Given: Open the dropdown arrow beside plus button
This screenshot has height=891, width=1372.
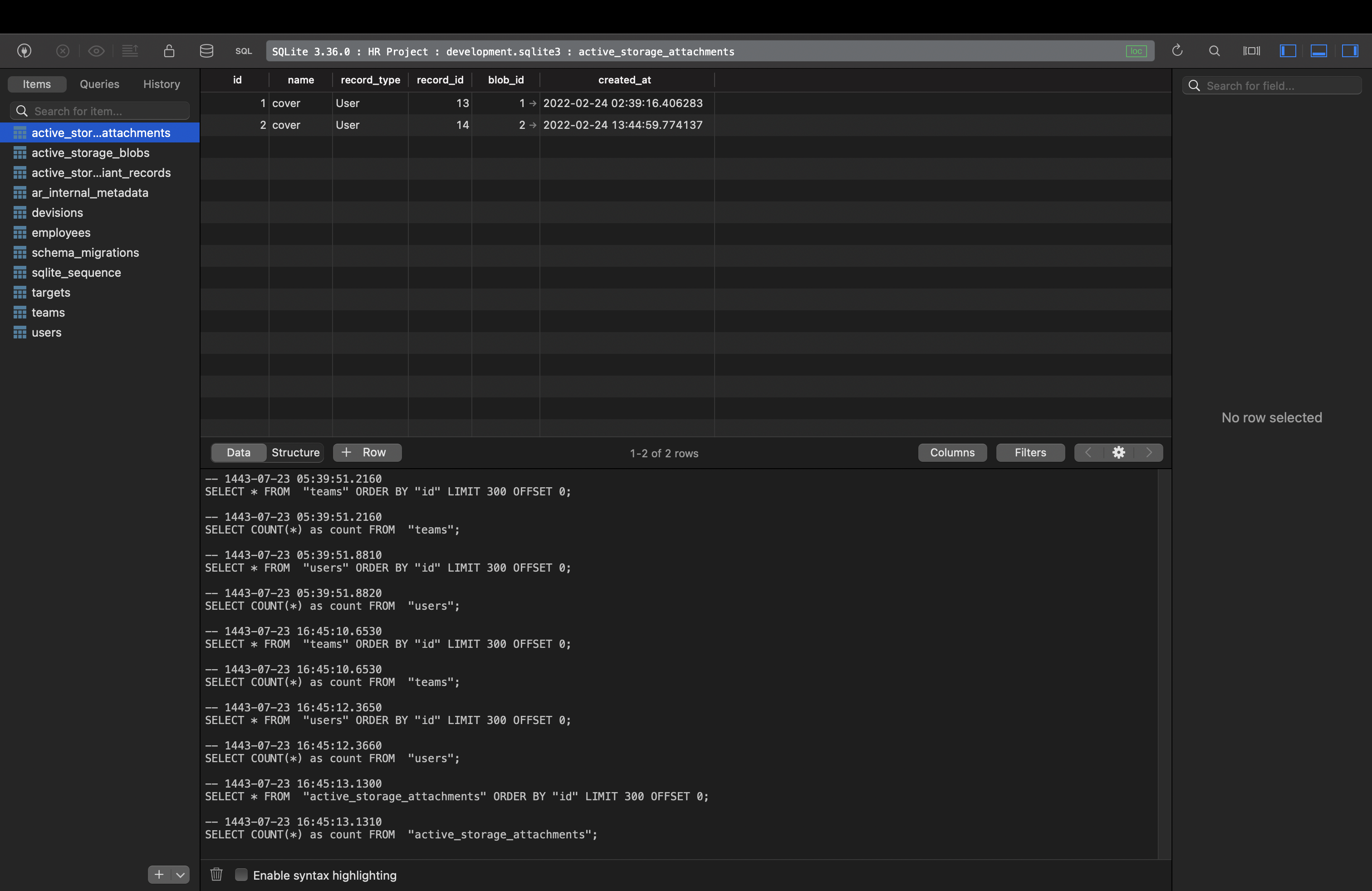Looking at the screenshot, I should pyautogui.click(x=181, y=874).
